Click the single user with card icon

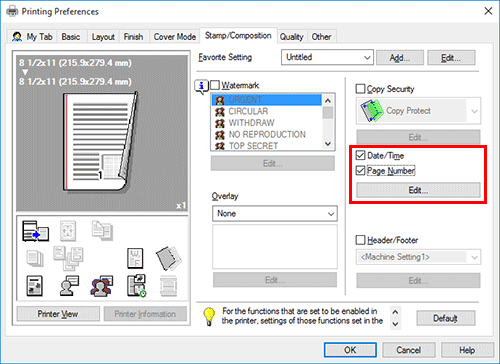[x=69, y=286]
